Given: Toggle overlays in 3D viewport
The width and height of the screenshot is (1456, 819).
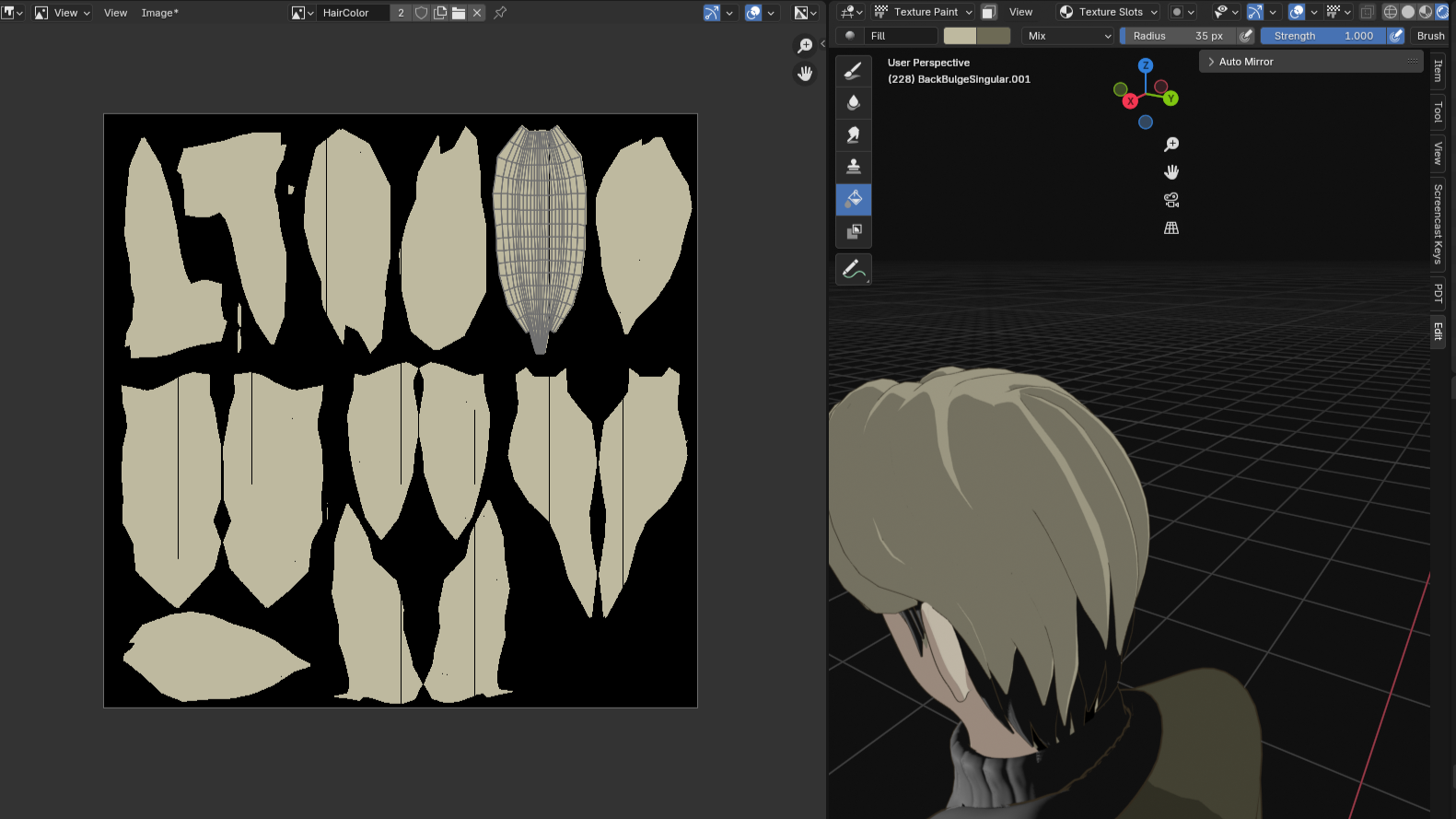Looking at the screenshot, I should click(1297, 12).
